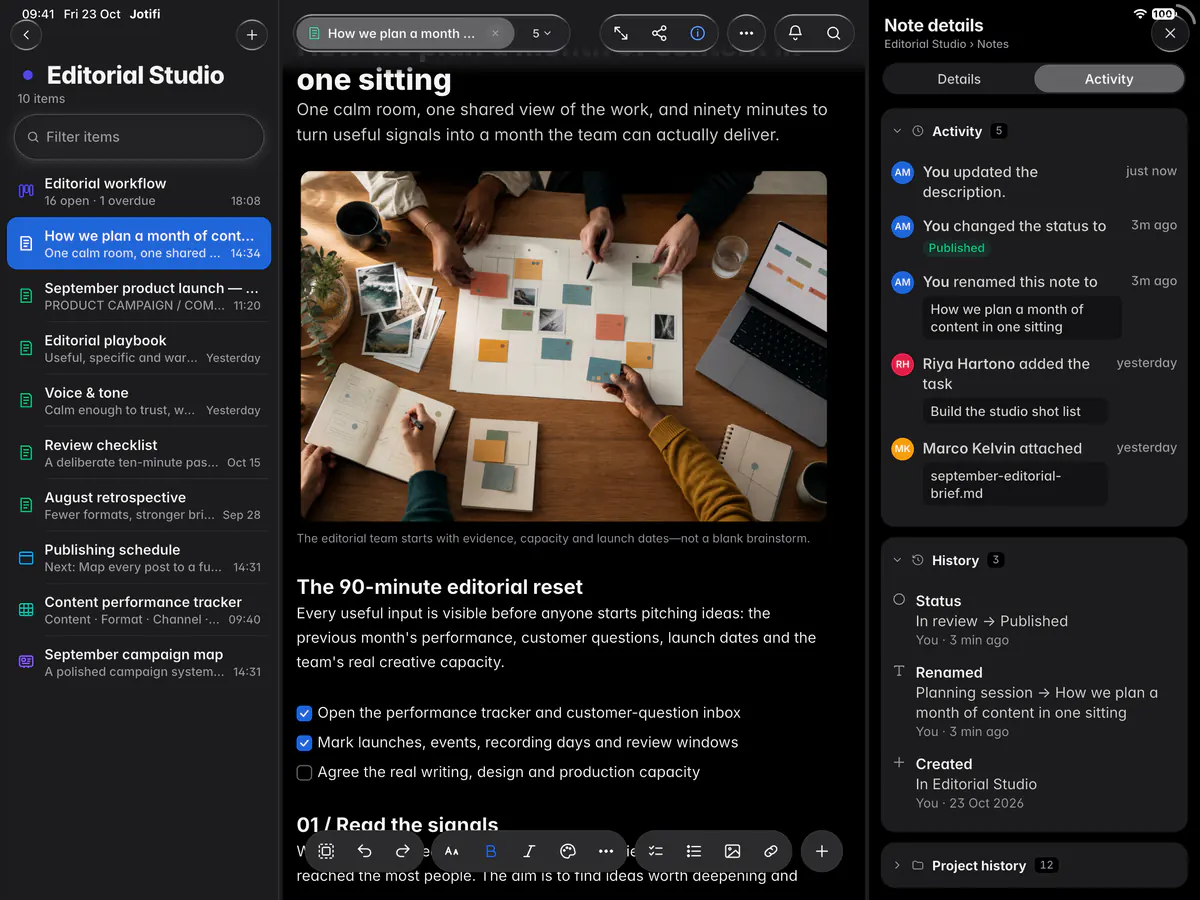Image resolution: width=1200 pixels, height=900 pixels.
Task: Open notifications bell
Action: pyautogui.click(x=795, y=33)
